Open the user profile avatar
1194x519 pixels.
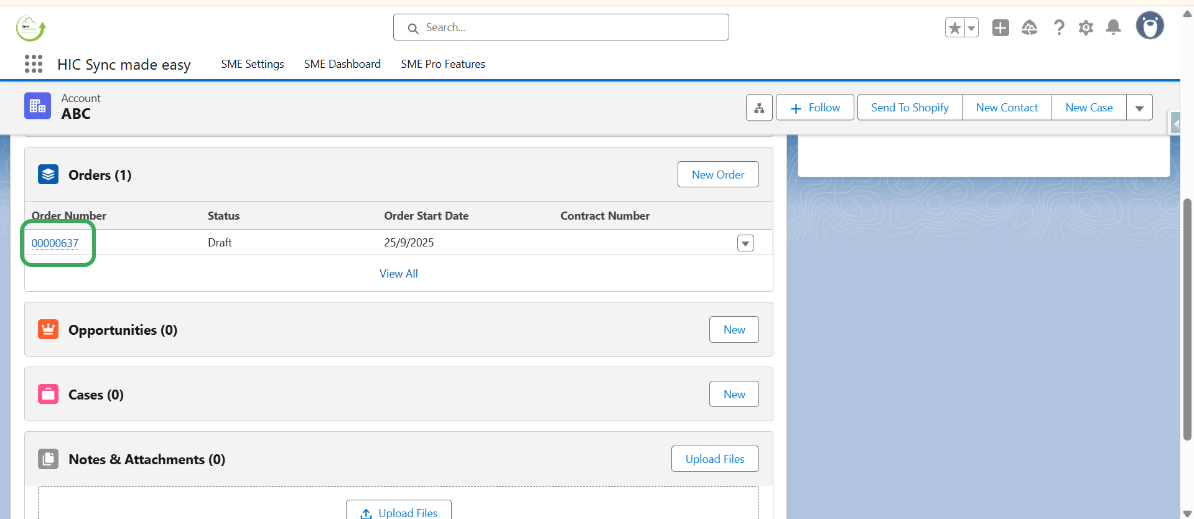click(x=1150, y=26)
